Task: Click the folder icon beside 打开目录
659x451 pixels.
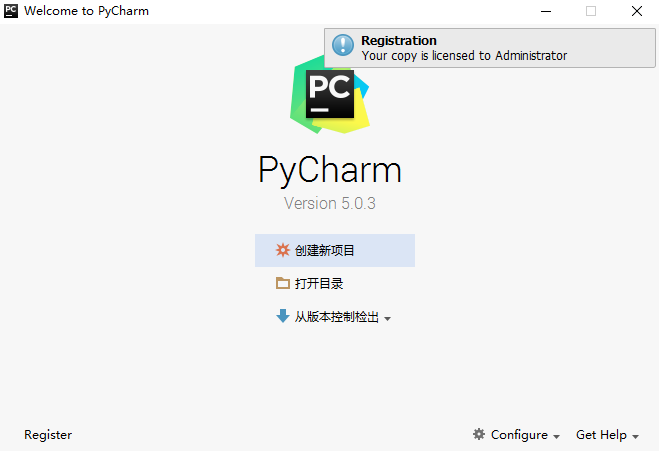Action: 282,283
